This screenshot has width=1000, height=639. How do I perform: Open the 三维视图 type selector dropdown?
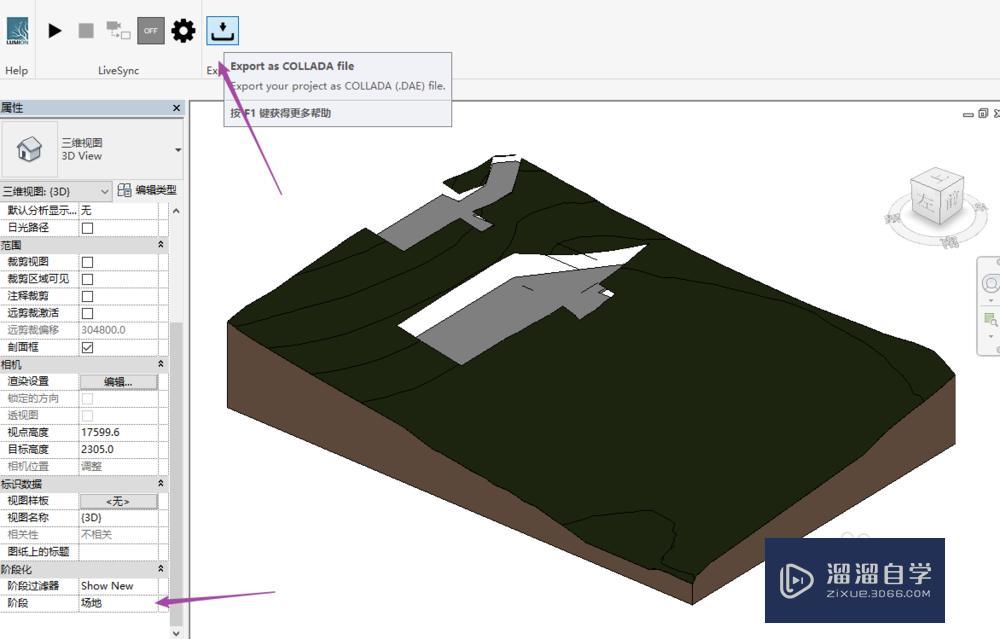[x=178, y=150]
